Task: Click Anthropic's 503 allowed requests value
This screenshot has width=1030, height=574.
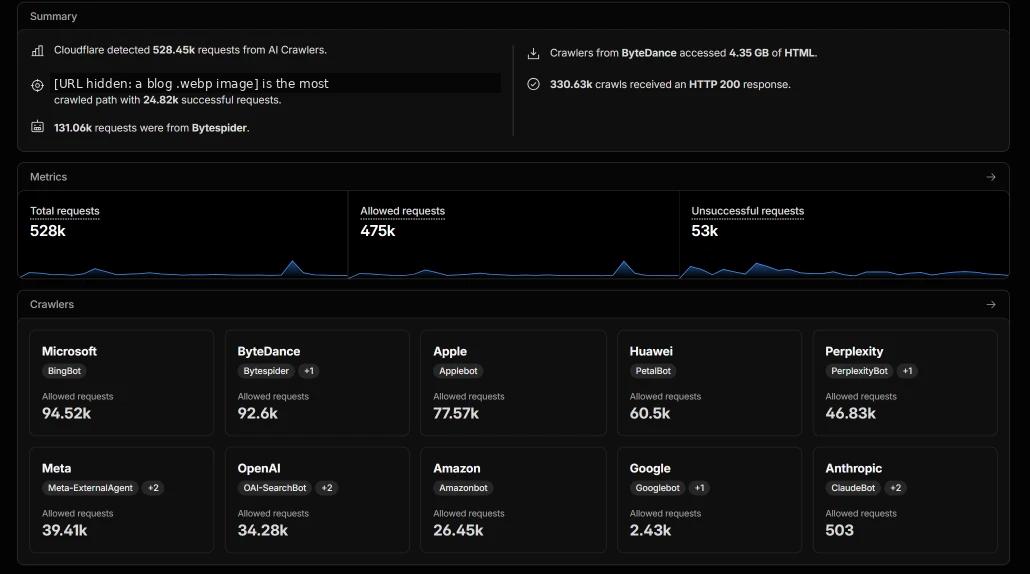Action: (840, 531)
